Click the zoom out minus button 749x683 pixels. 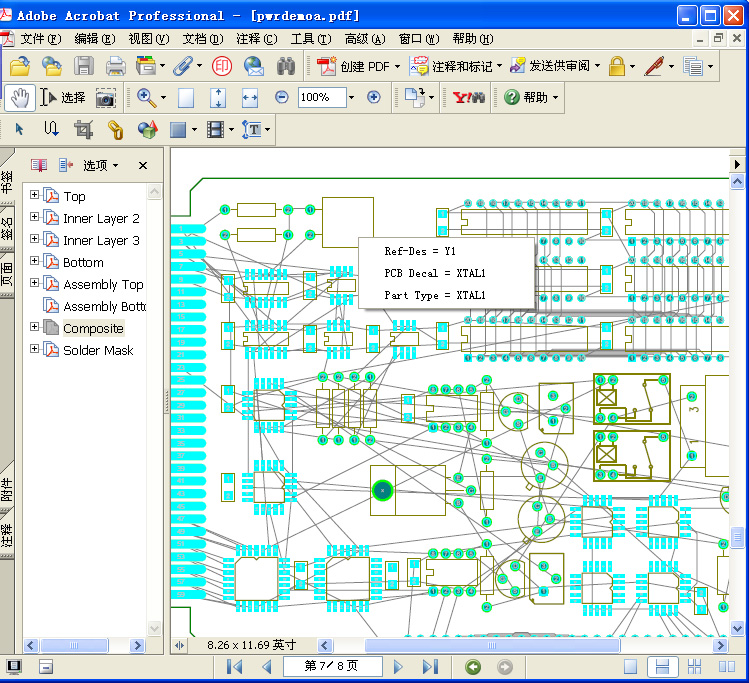point(282,97)
